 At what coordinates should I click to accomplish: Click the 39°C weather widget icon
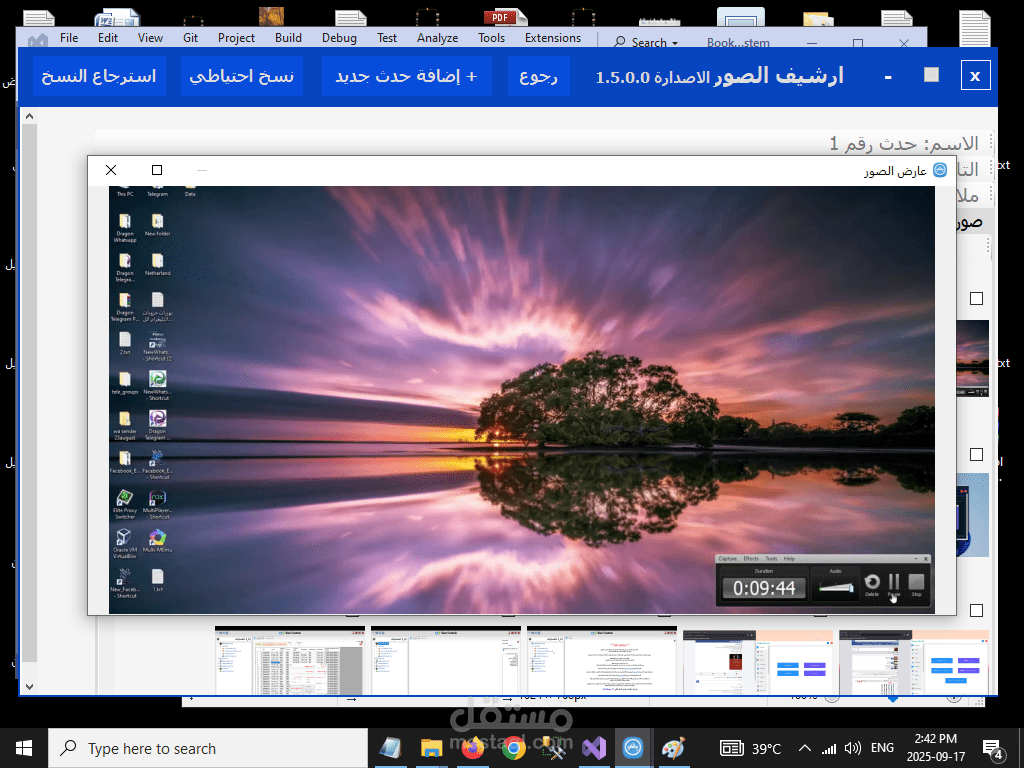(731, 748)
